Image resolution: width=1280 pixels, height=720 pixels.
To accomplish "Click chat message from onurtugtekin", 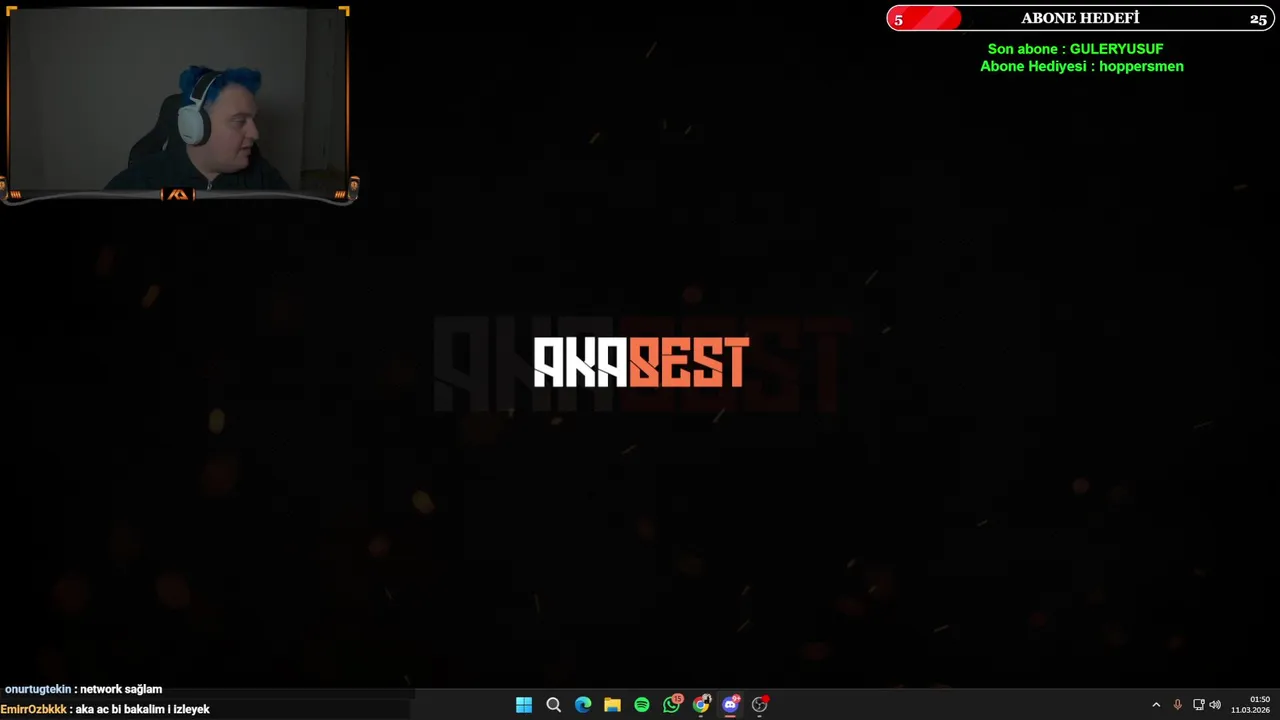I will 83,689.
